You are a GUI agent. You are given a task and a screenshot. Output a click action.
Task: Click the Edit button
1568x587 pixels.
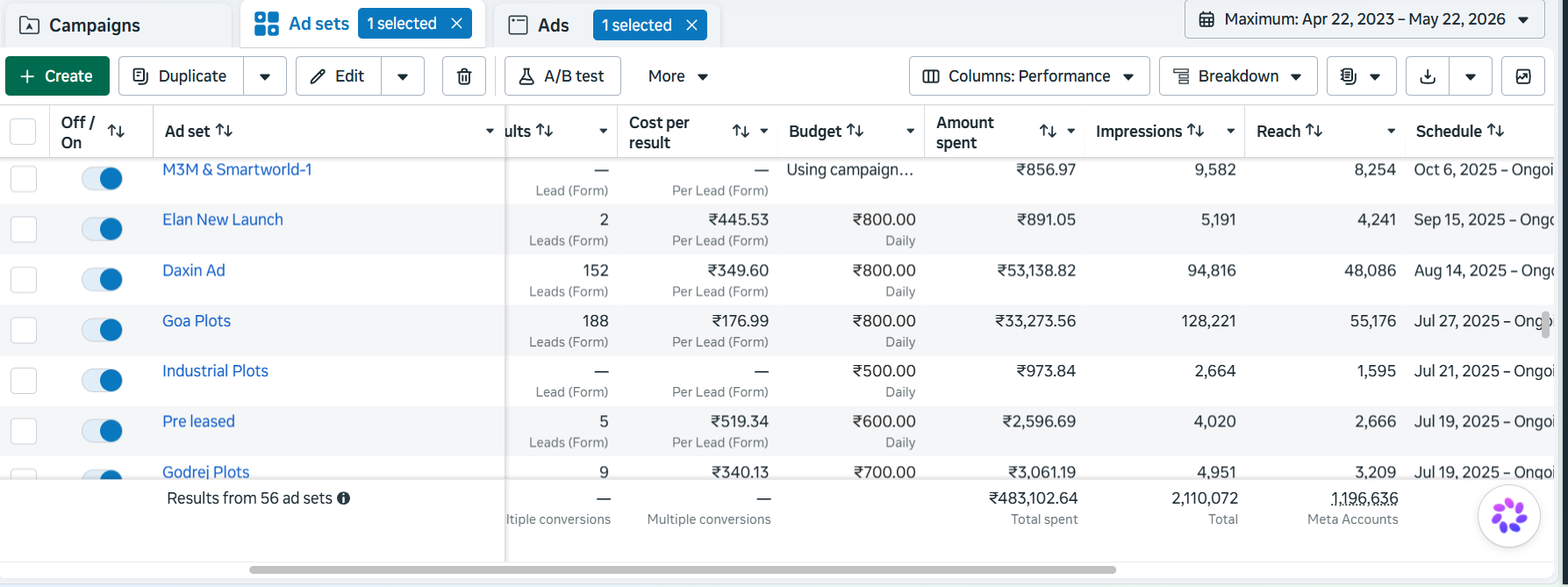point(339,76)
